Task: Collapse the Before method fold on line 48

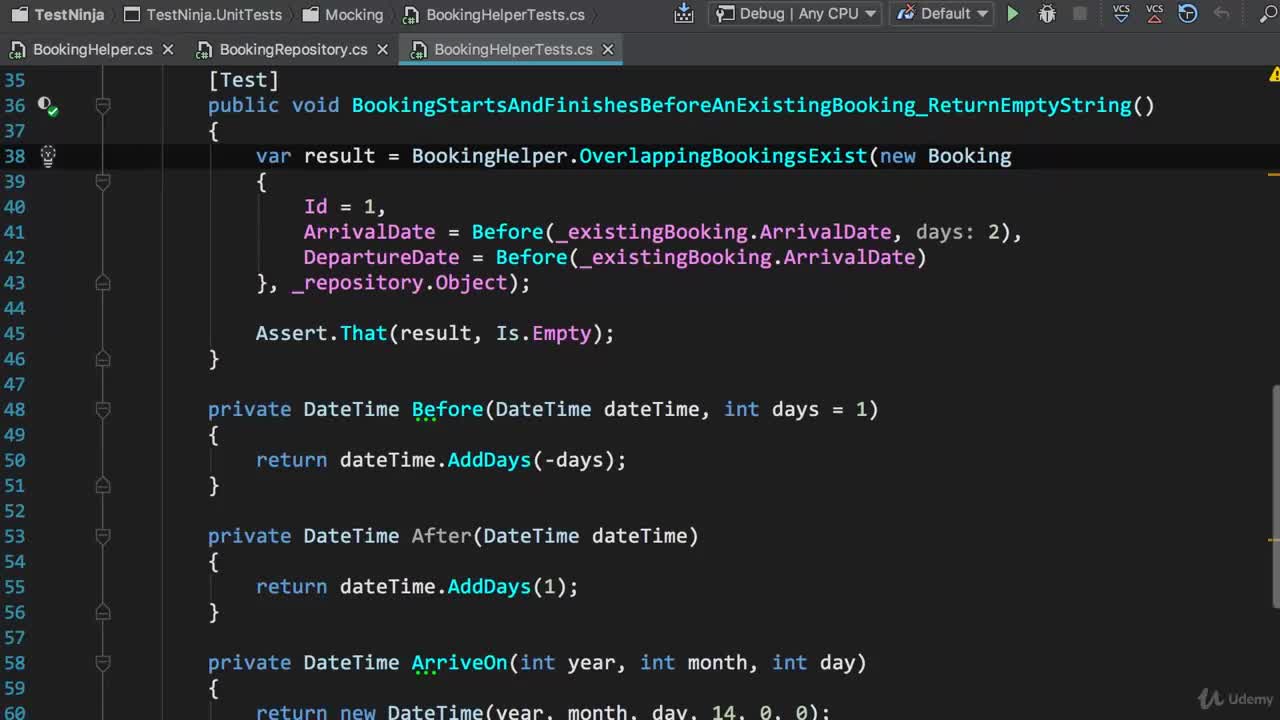Action: 102,409
